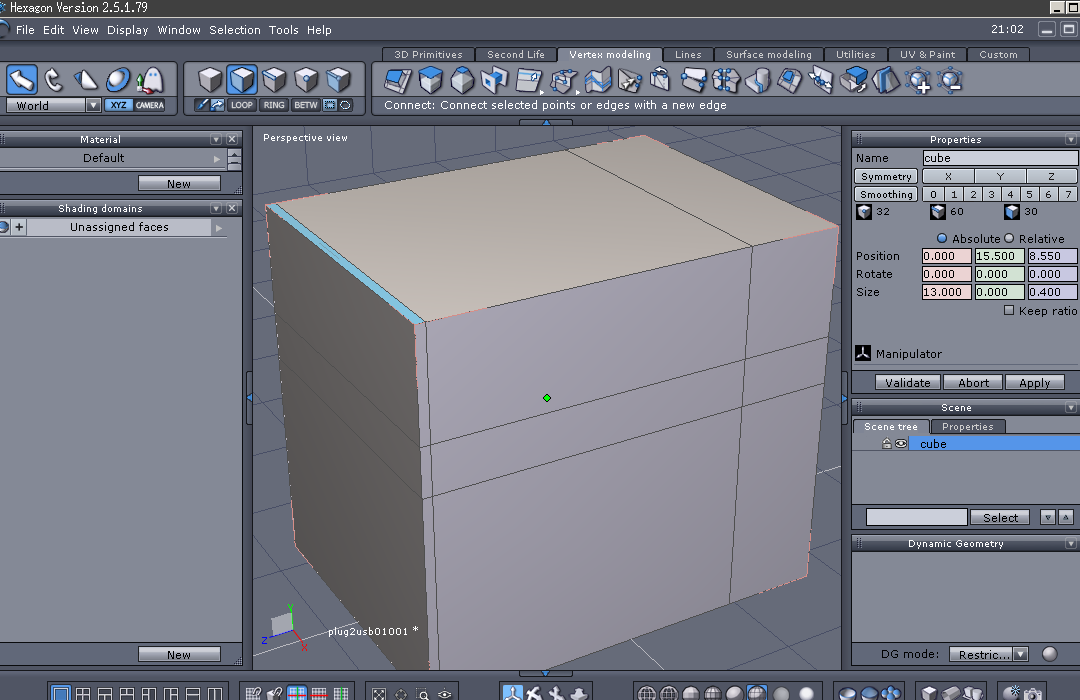Activate the rotate manipulator tool
Screen dimensions: 1080x700
pyautogui.click(x=54, y=79)
